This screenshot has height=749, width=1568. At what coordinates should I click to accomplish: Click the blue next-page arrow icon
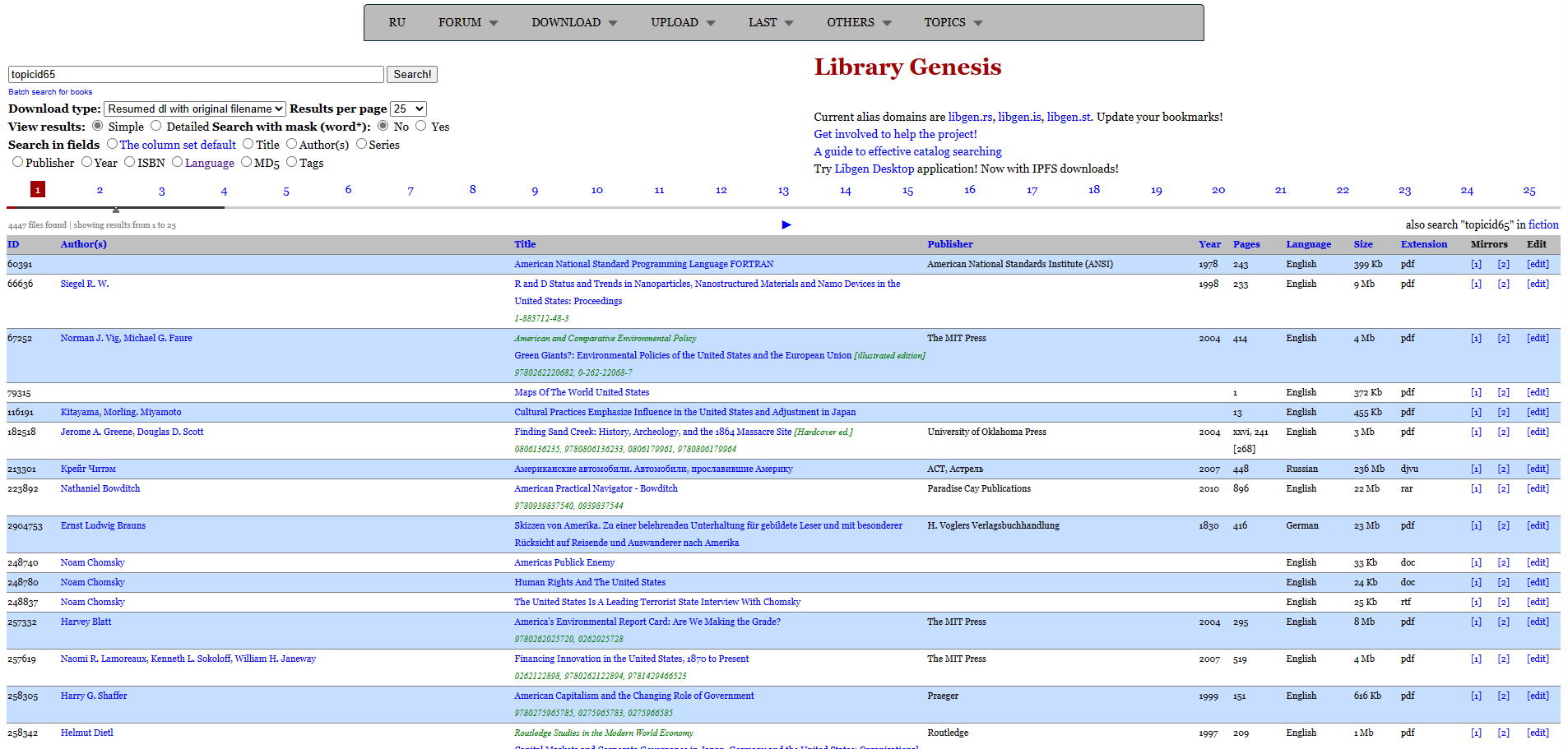coord(786,224)
